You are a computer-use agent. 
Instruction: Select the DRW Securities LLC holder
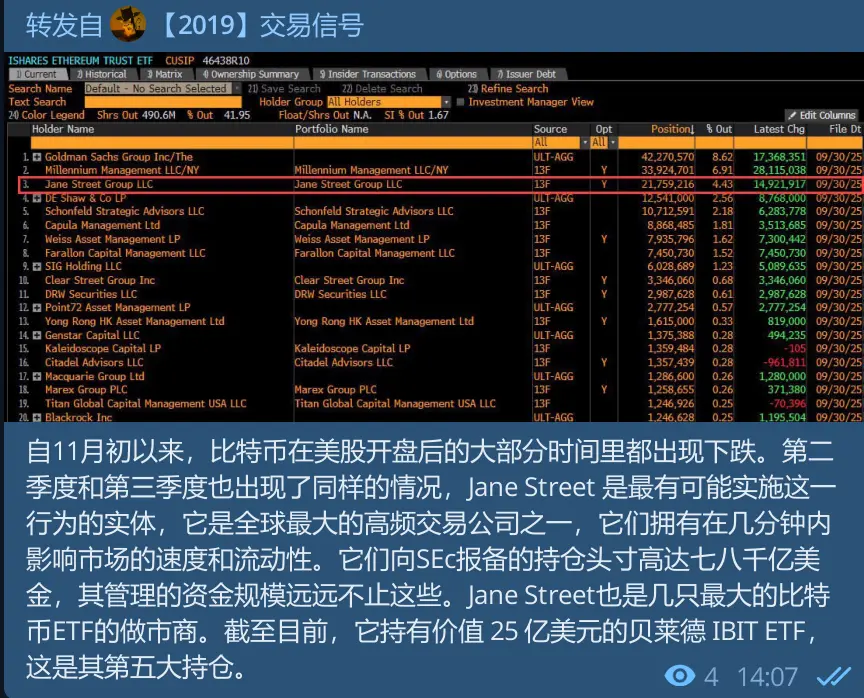pos(91,294)
